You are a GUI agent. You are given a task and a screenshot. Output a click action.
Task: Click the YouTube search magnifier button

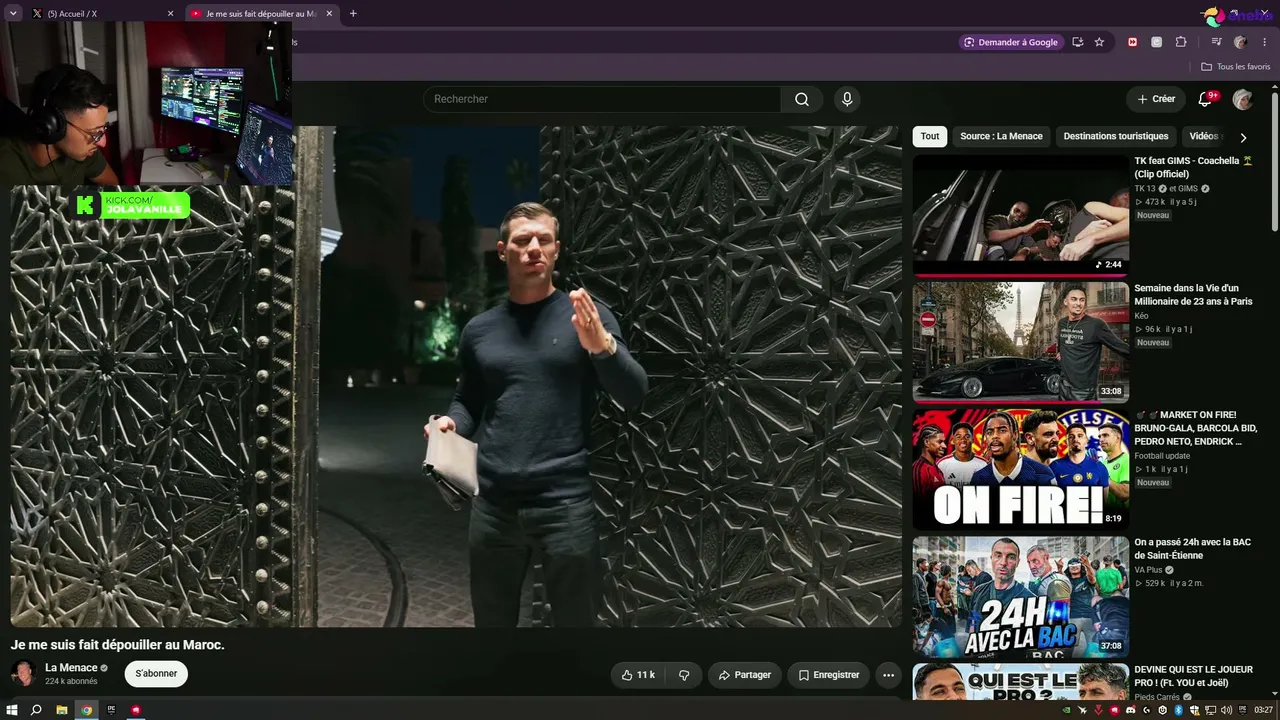click(802, 99)
